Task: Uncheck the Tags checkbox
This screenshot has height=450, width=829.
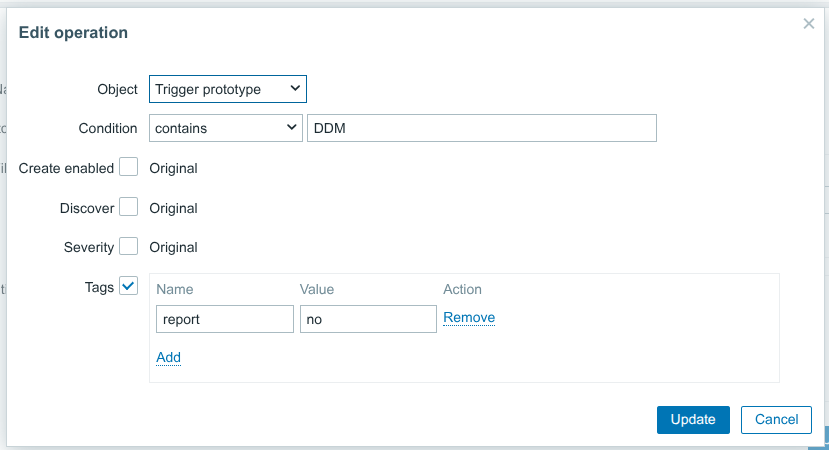Action: click(128, 286)
